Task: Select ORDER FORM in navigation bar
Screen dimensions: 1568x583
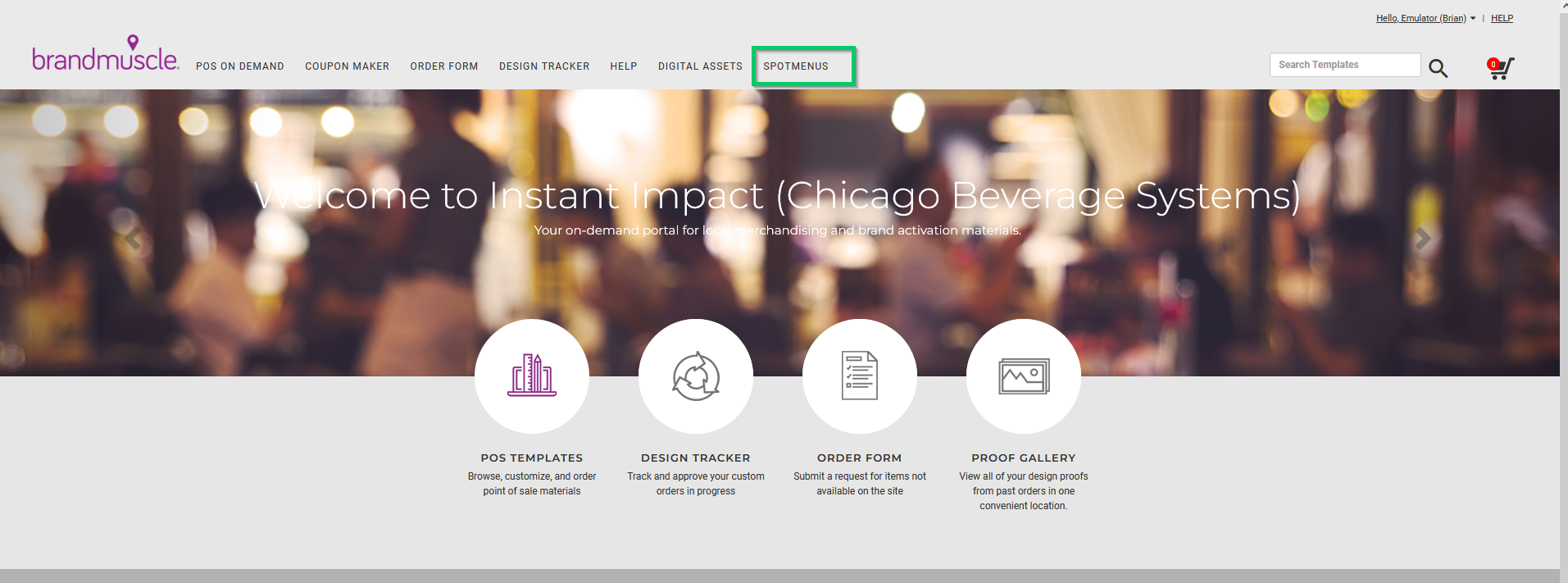Action: pos(444,66)
